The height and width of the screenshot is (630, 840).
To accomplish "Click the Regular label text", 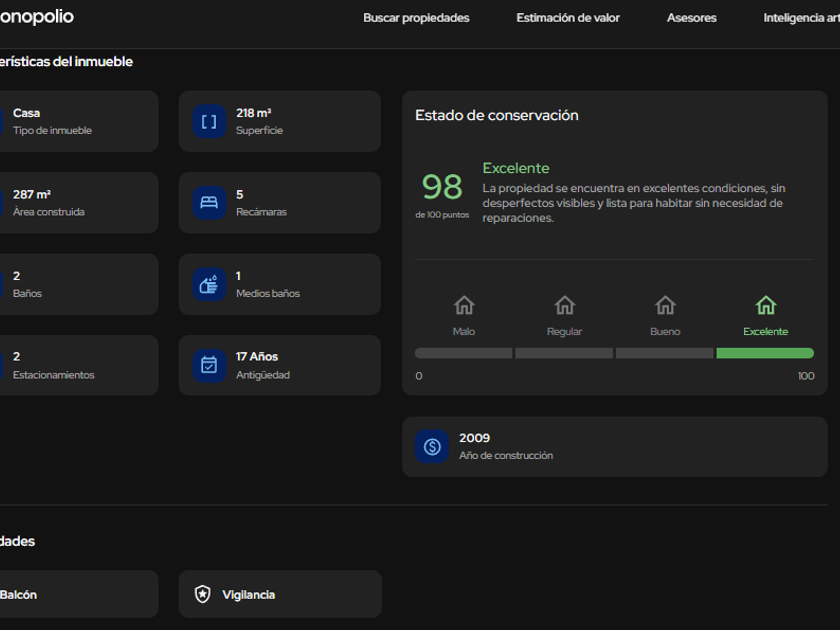I will click(x=564, y=332).
